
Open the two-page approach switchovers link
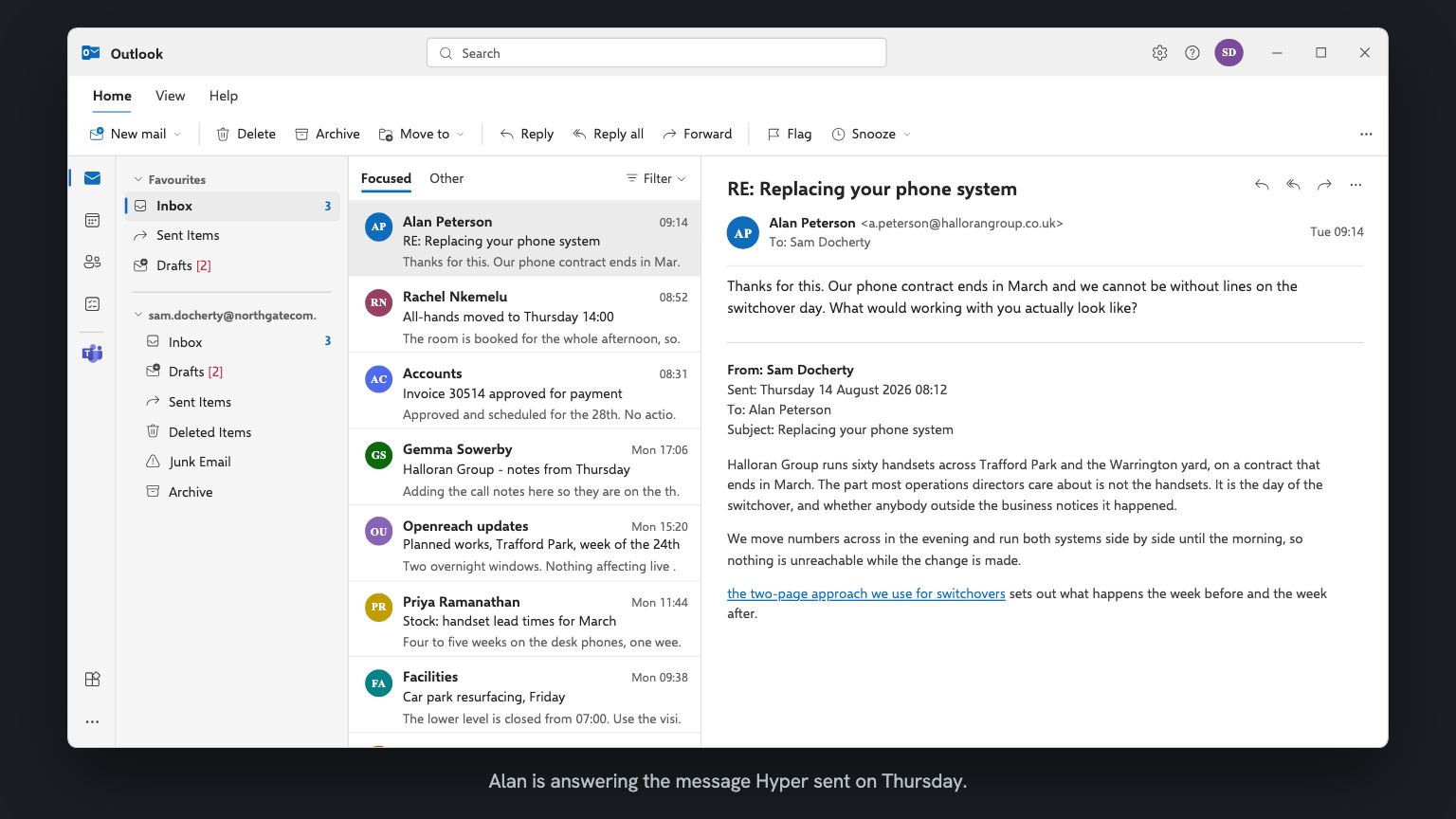pyautogui.click(x=865, y=593)
